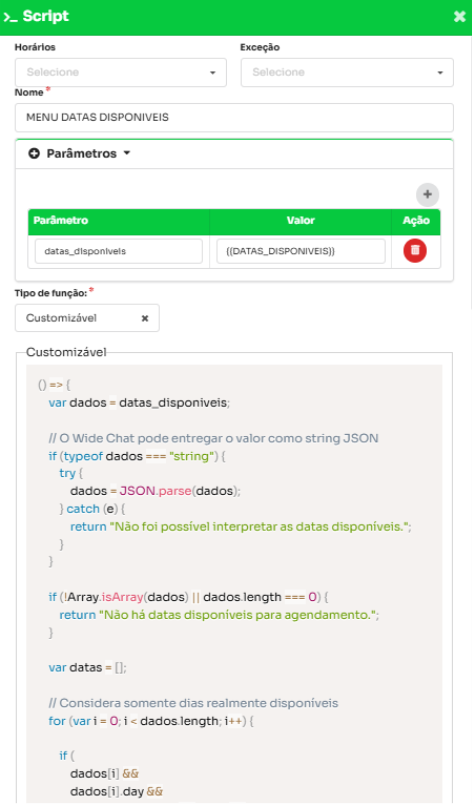Open the Tipo de função Customizável dropdown
The width and height of the screenshot is (472, 804).
tap(87, 318)
